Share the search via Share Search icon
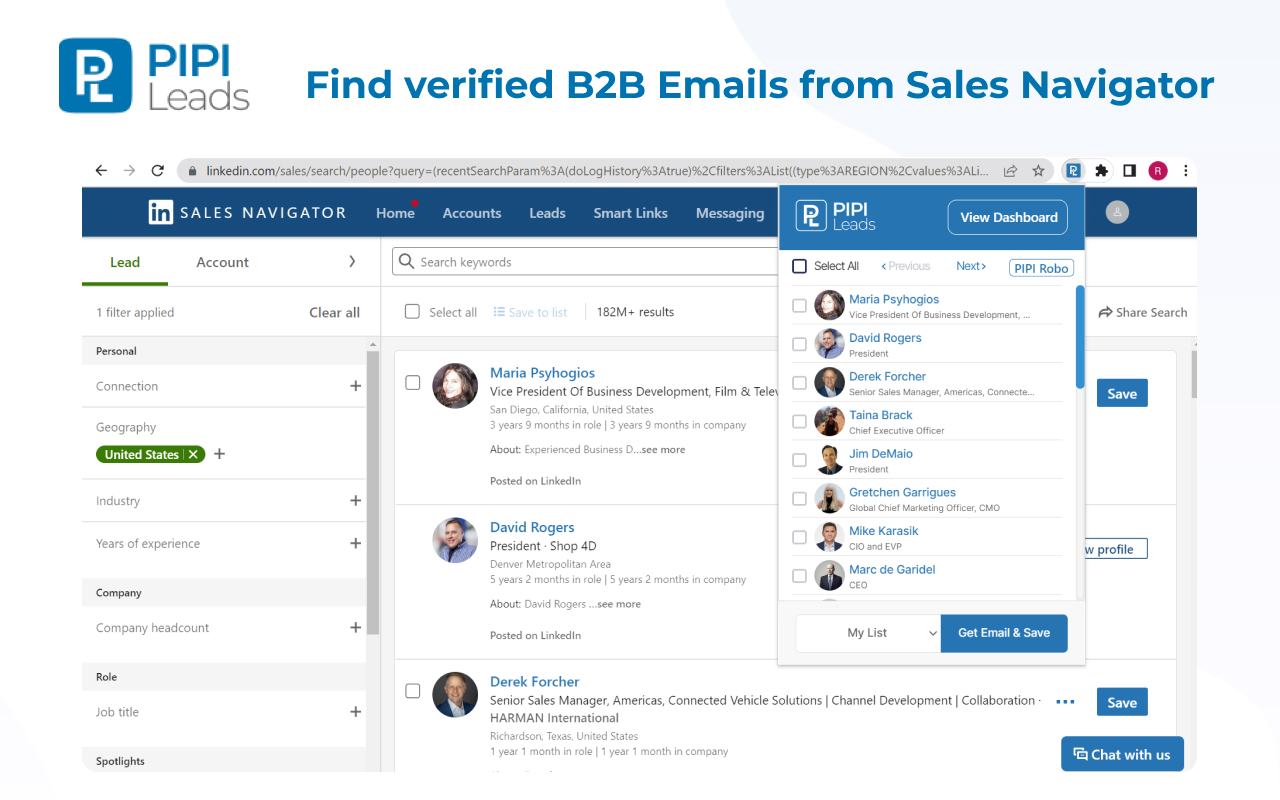 click(x=1142, y=312)
